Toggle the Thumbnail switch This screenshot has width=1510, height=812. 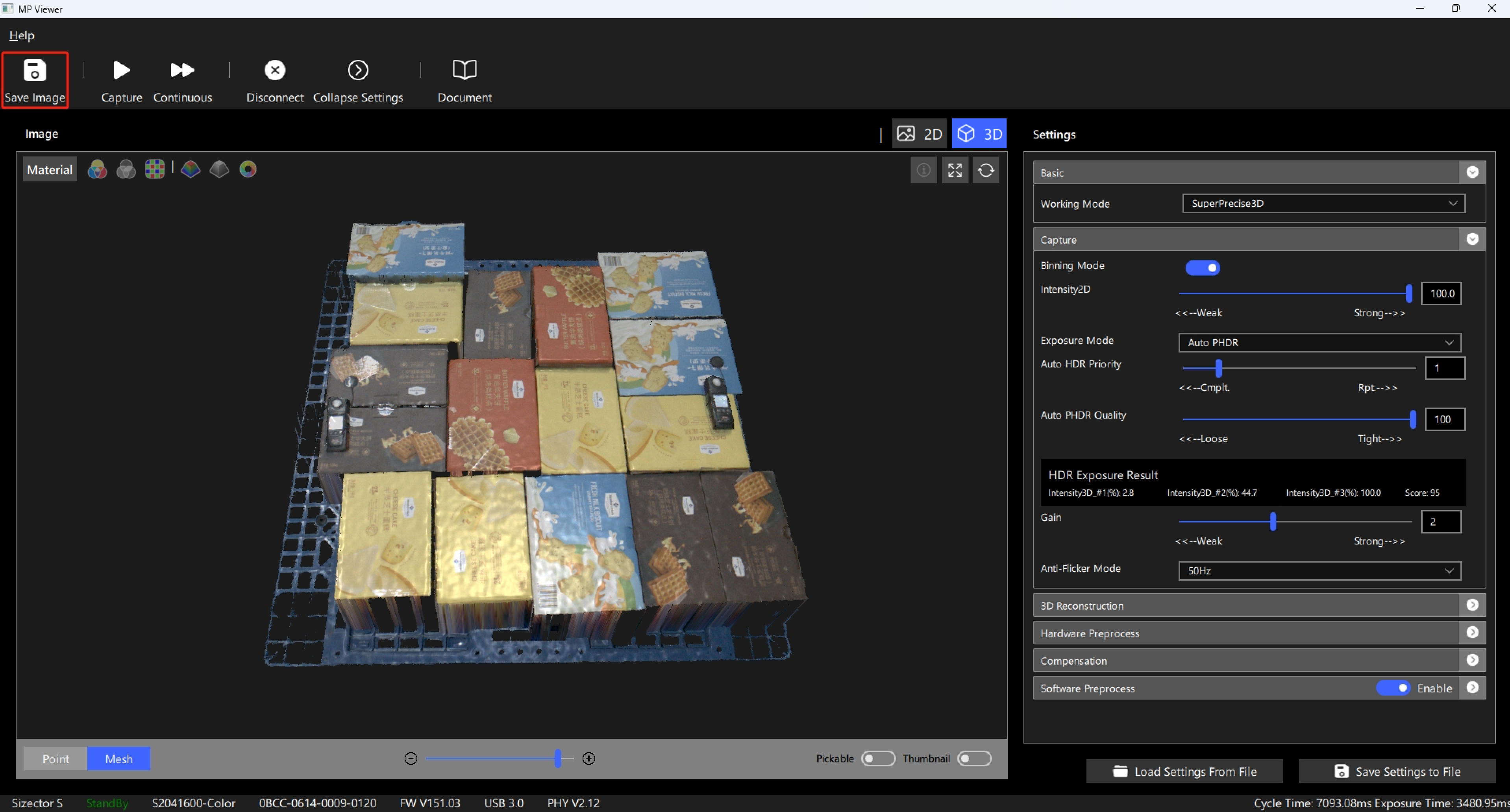[974, 758]
